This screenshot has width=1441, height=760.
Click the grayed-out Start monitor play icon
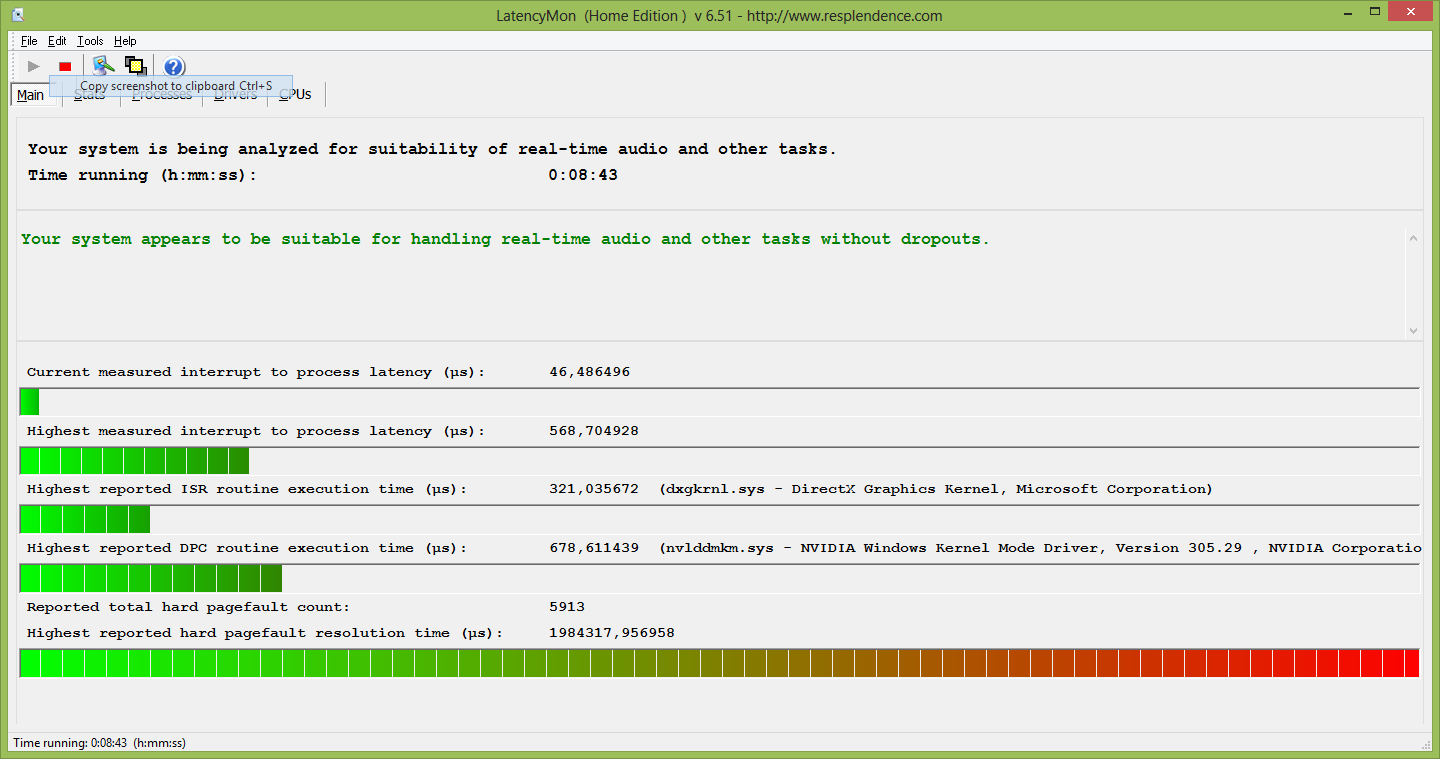tap(34, 67)
